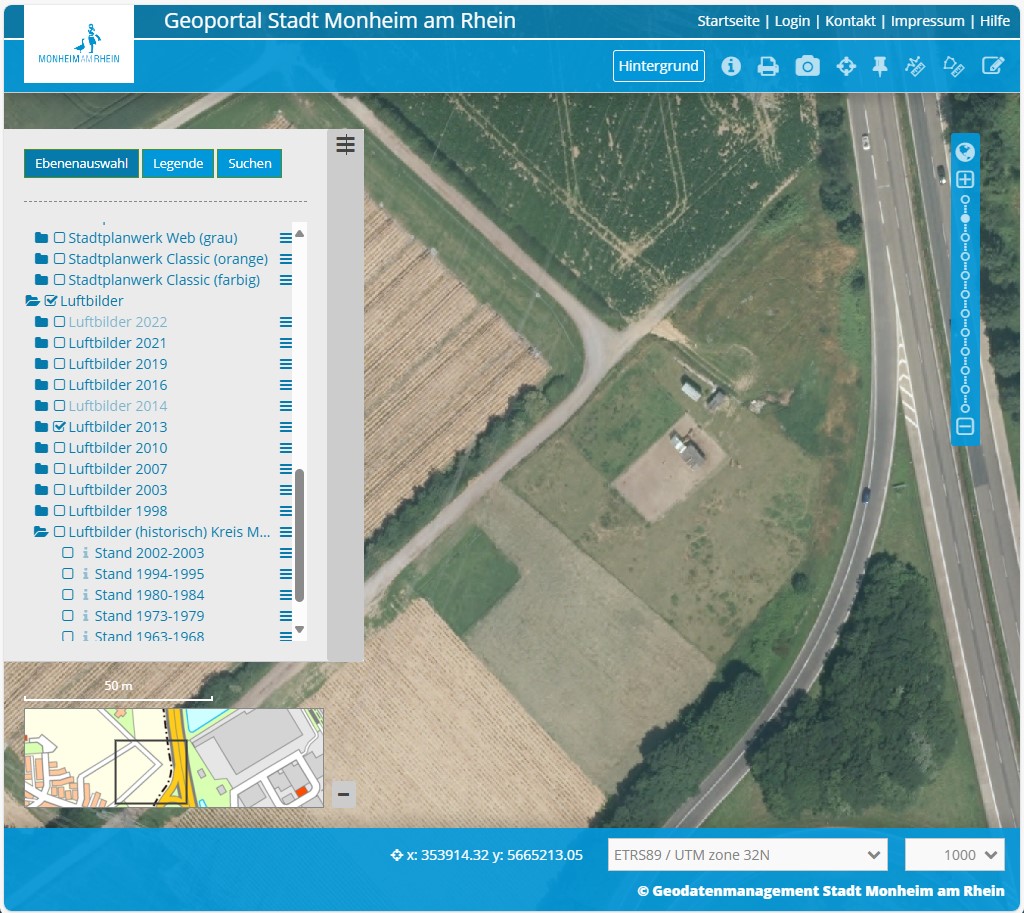This screenshot has width=1024, height=913.
Task: Open the Kontakt link
Action: coord(850,21)
